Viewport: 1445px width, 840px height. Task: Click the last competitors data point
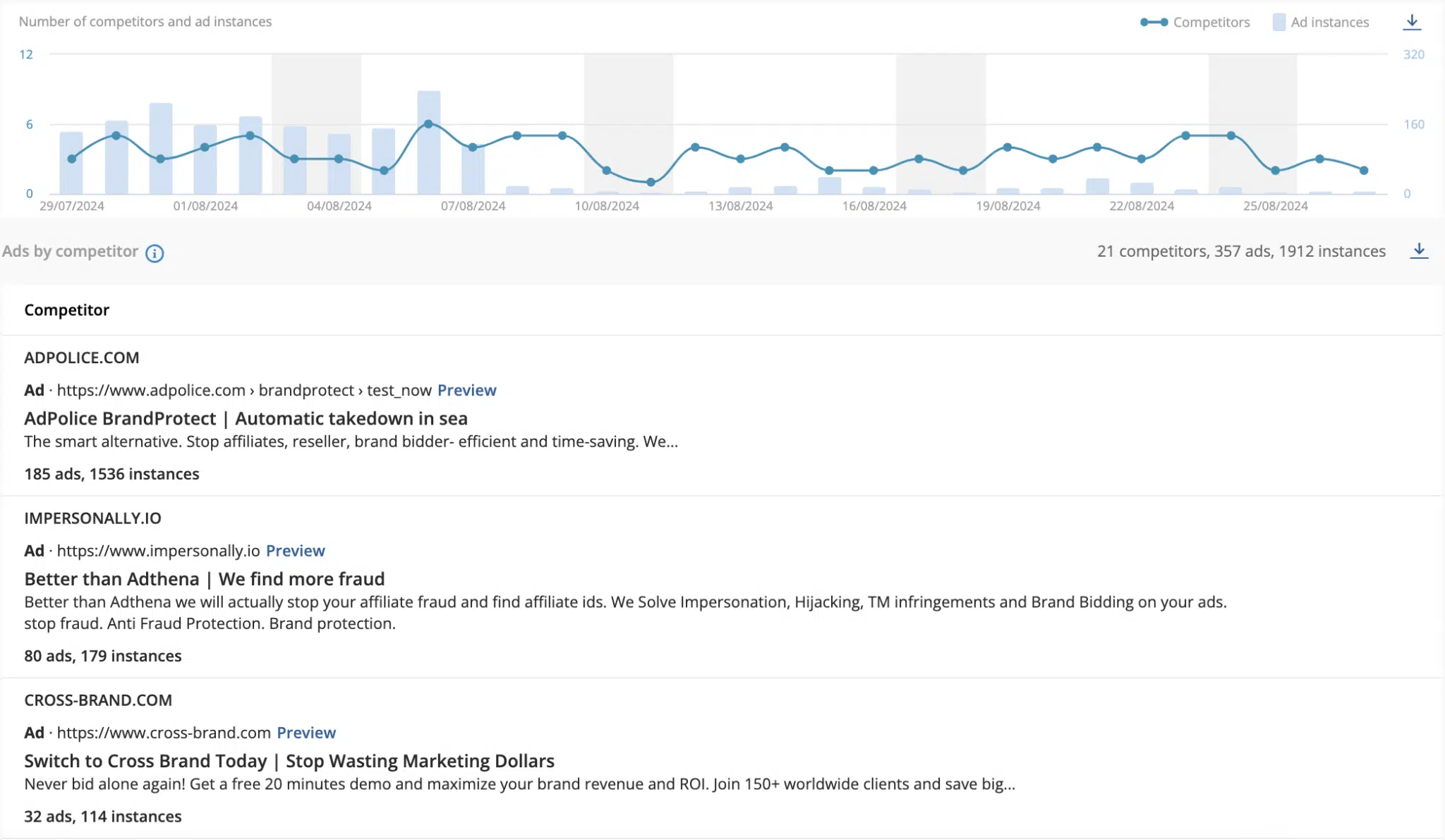pos(1364,171)
